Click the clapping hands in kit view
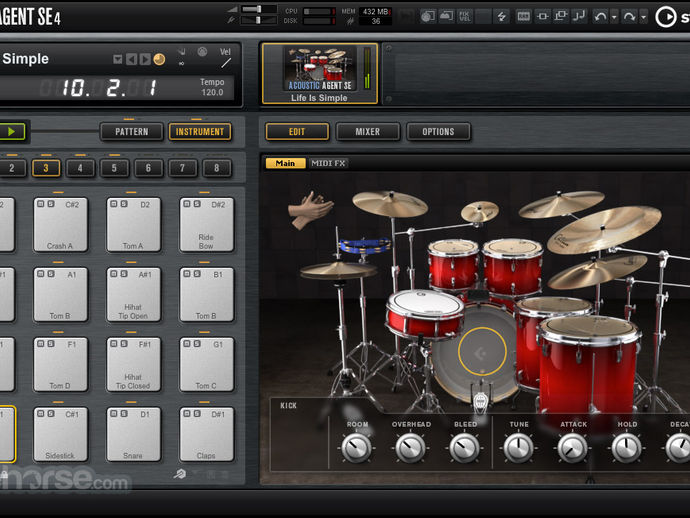This screenshot has width=690, height=518. pyautogui.click(x=310, y=209)
